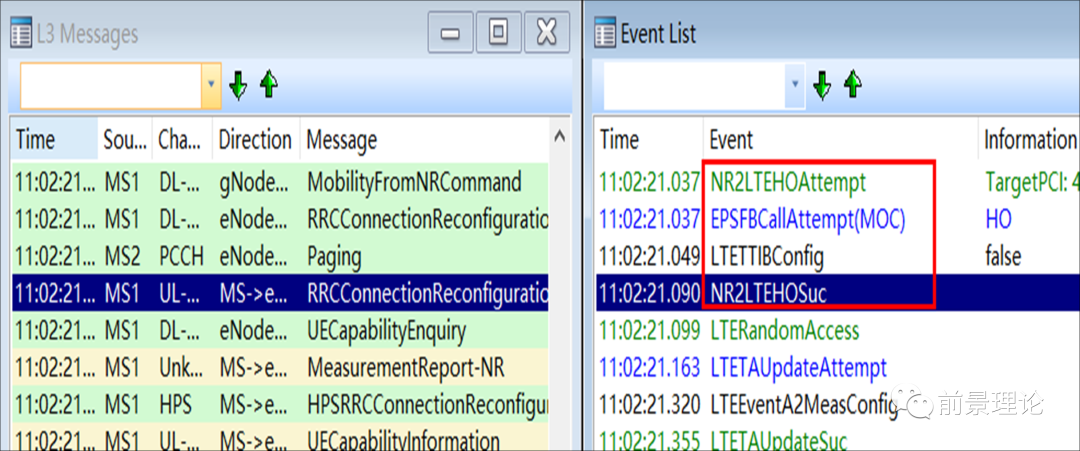
Task: Select the NR2LTEHOAttempt event
Action: [x=788, y=182]
